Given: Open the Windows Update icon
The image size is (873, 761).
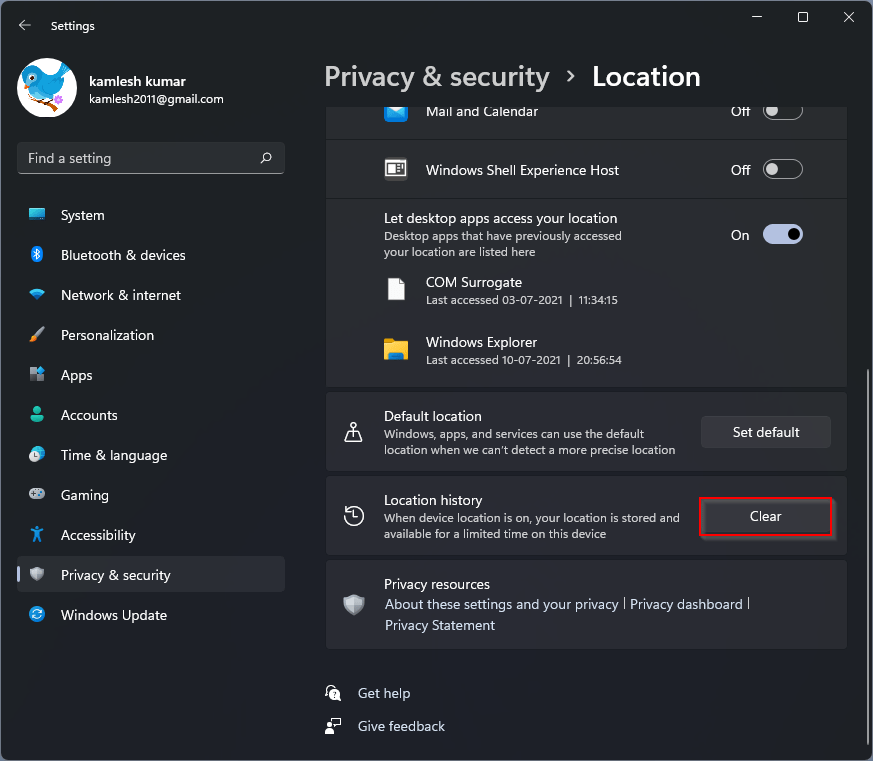Looking at the screenshot, I should tap(37, 615).
